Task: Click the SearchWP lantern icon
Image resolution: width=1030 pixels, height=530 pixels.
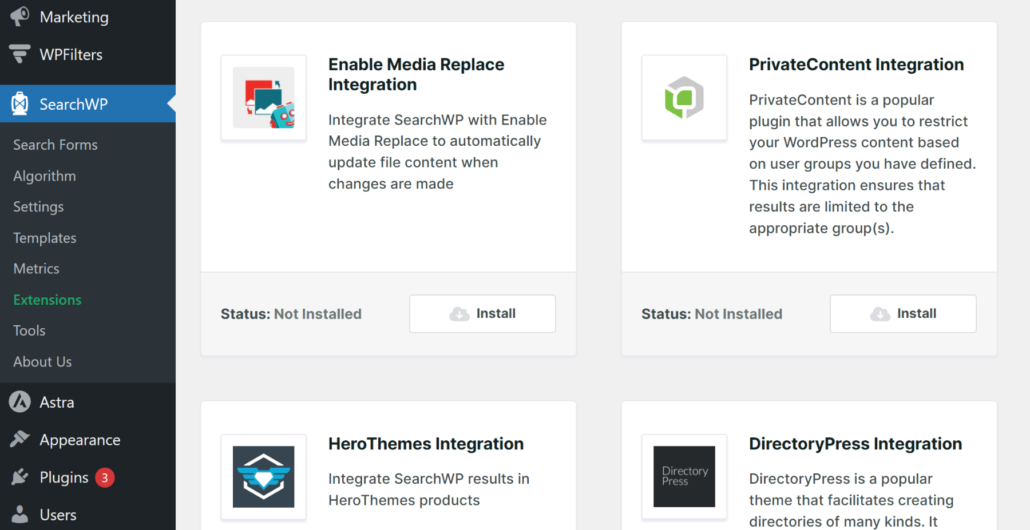Action: coord(20,104)
